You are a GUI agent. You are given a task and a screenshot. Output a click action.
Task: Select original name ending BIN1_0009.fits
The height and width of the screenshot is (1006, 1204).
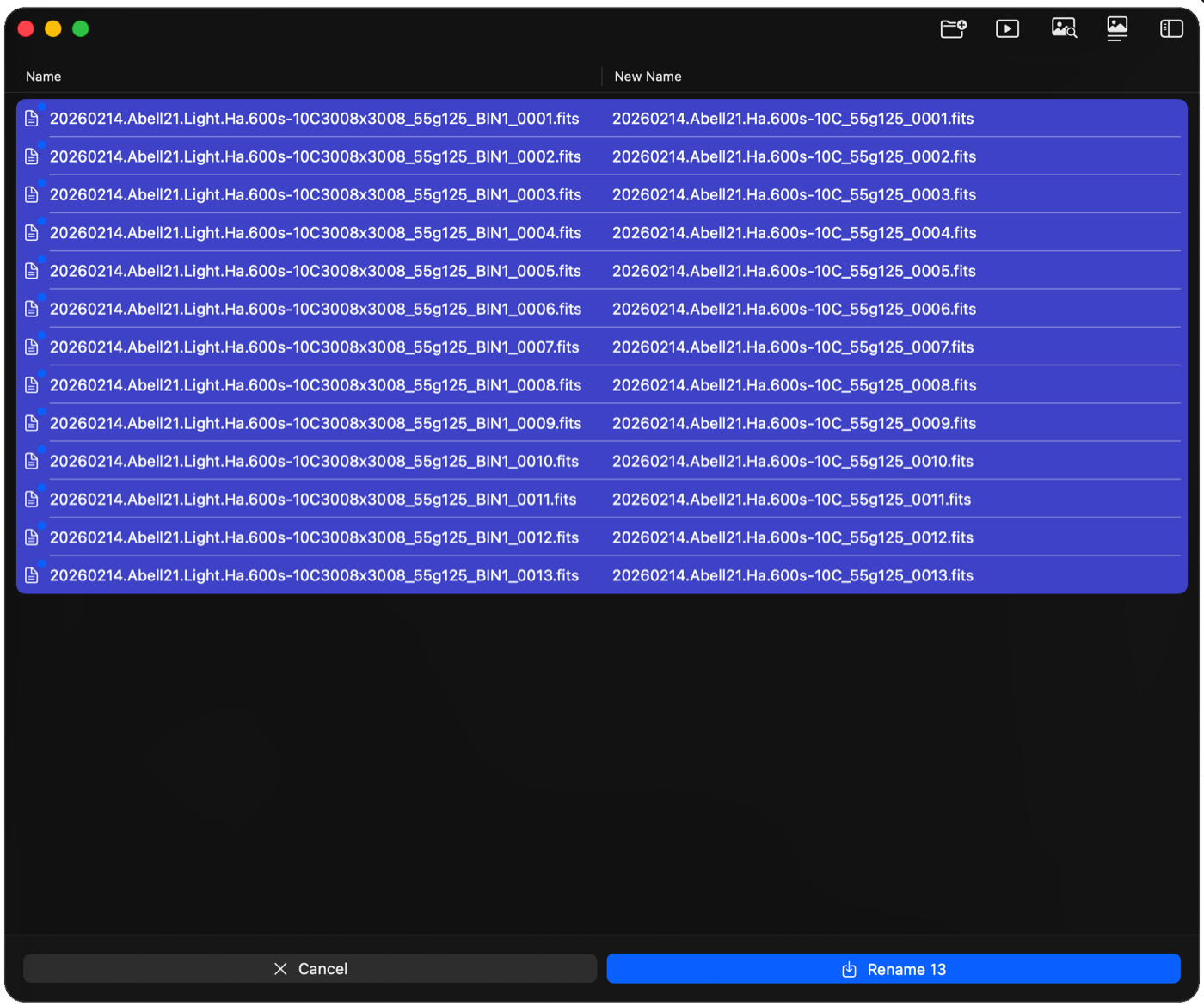[x=316, y=423]
